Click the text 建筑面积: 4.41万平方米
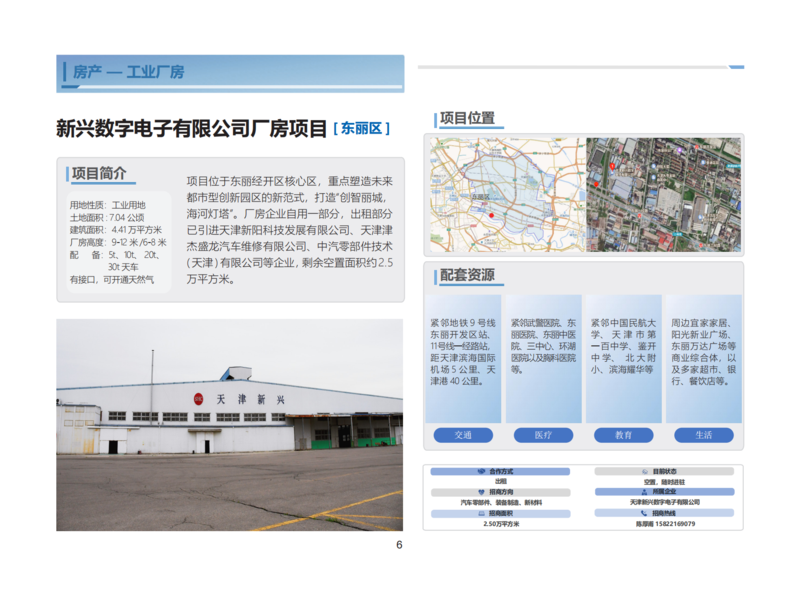The image size is (800, 594). (116, 230)
